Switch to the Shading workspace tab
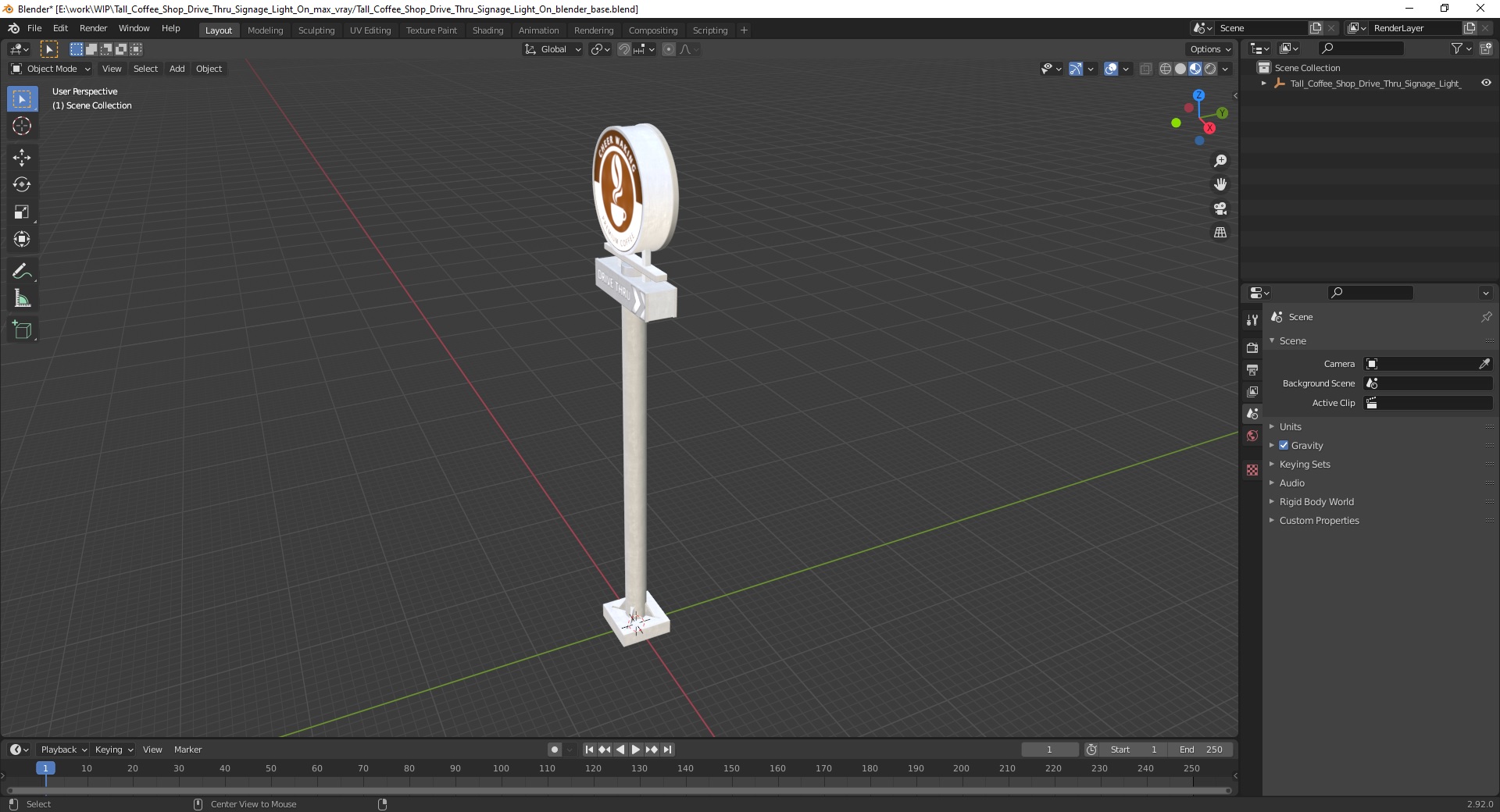Image resolution: width=1500 pixels, height=812 pixels. 487,30
